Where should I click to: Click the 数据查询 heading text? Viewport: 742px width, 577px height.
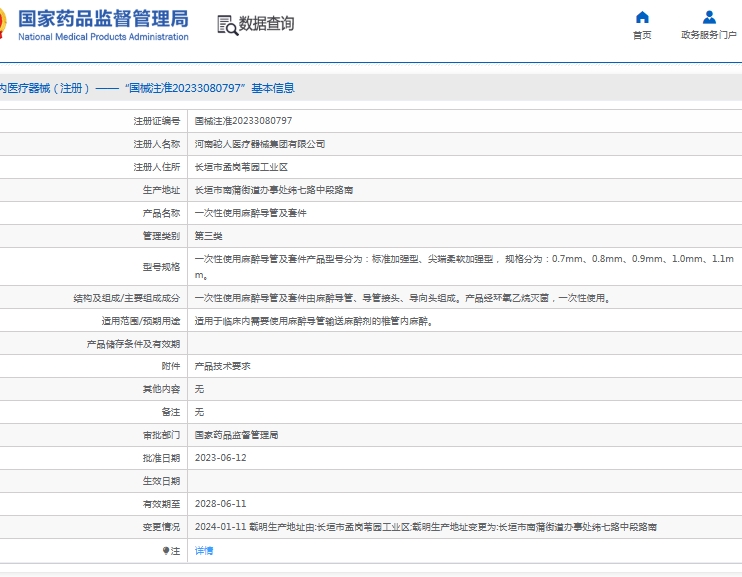pos(266,23)
